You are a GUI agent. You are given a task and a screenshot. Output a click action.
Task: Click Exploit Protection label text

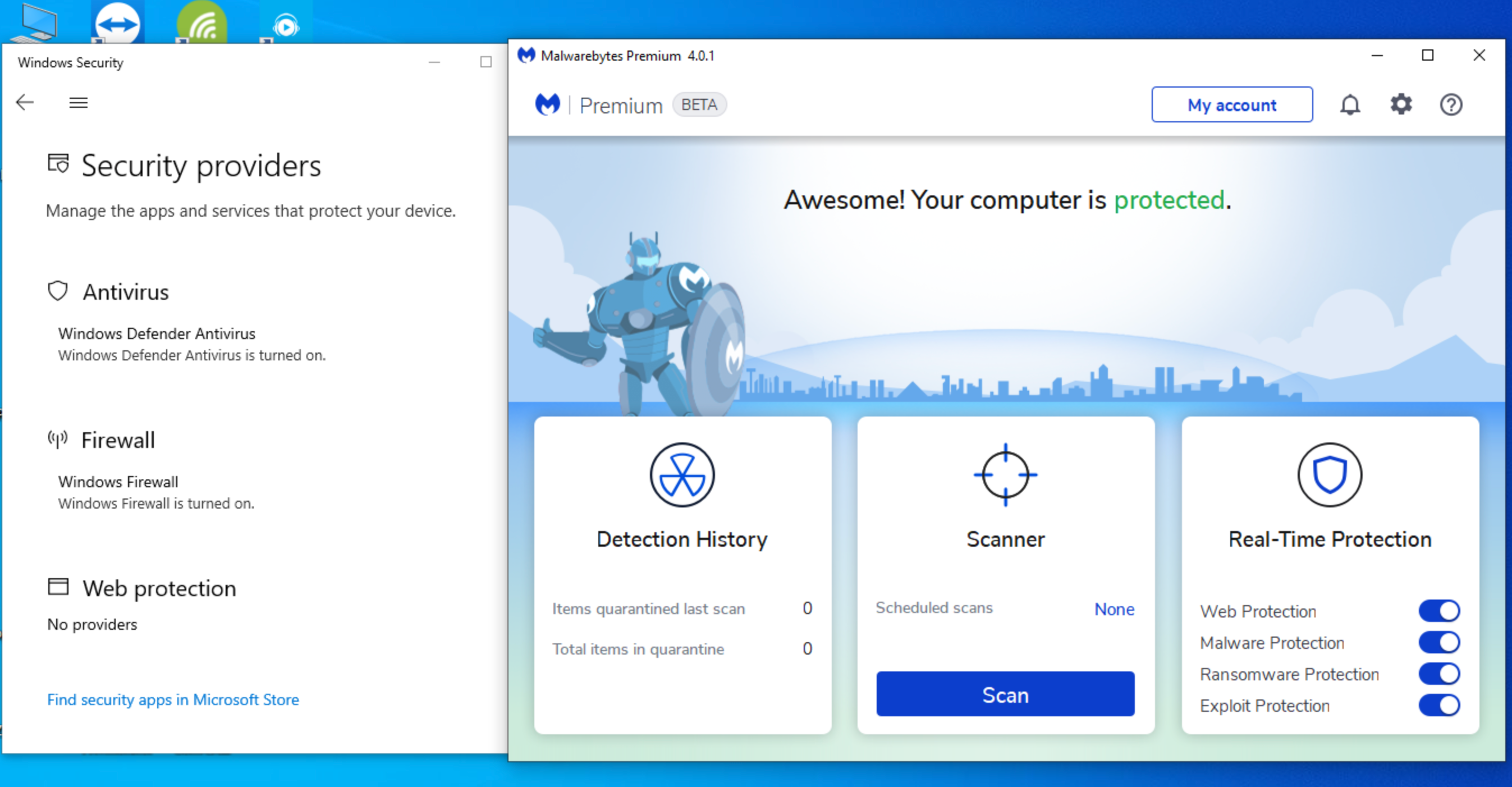point(1265,706)
